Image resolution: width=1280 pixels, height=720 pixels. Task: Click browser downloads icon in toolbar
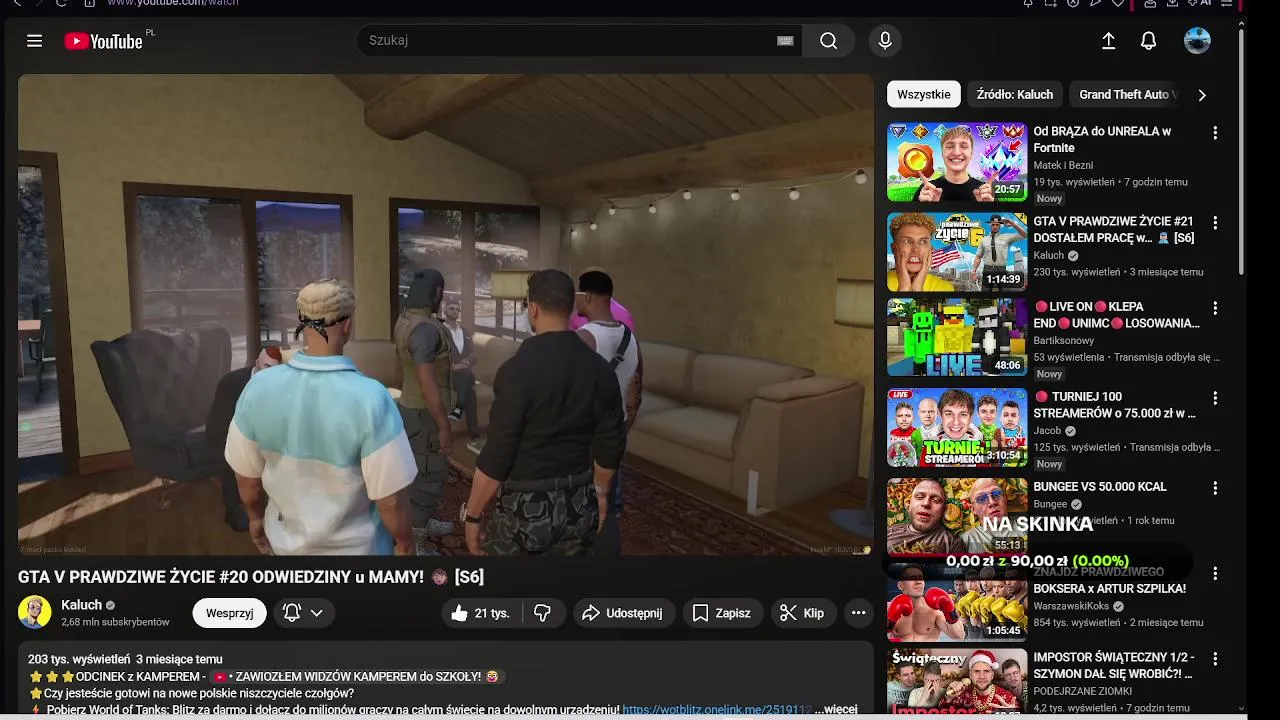click(x=1172, y=3)
